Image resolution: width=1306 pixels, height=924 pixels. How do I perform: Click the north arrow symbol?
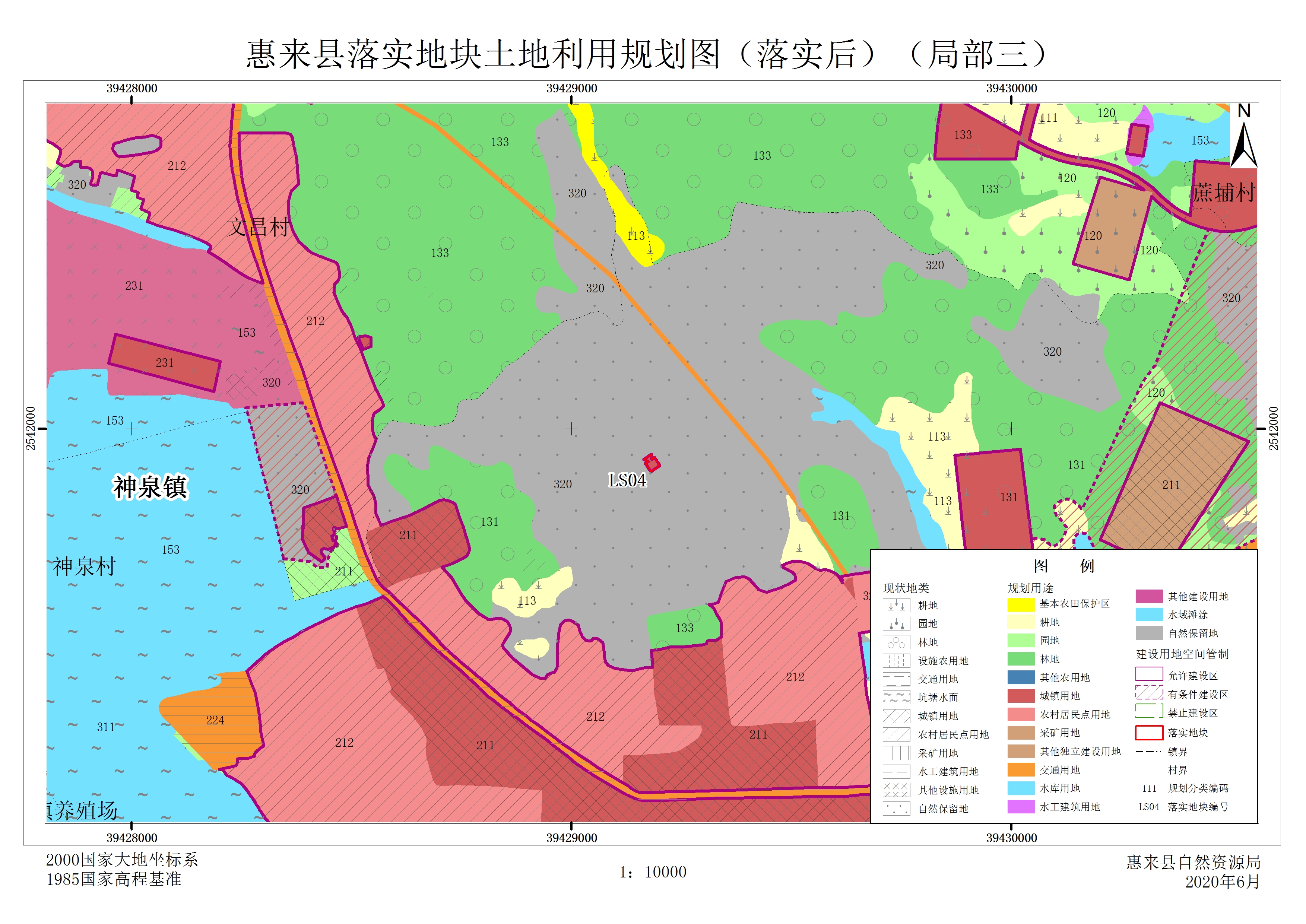(x=1243, y=136)
